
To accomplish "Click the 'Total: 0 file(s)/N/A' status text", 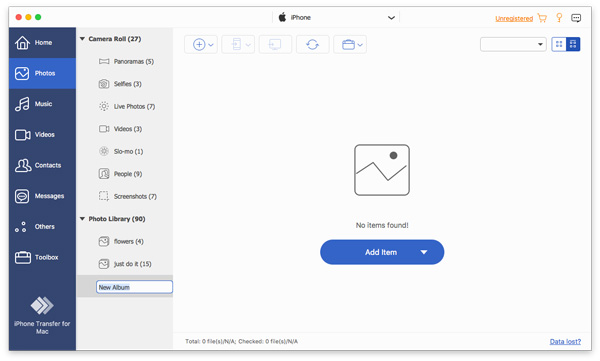I will 210,341.
